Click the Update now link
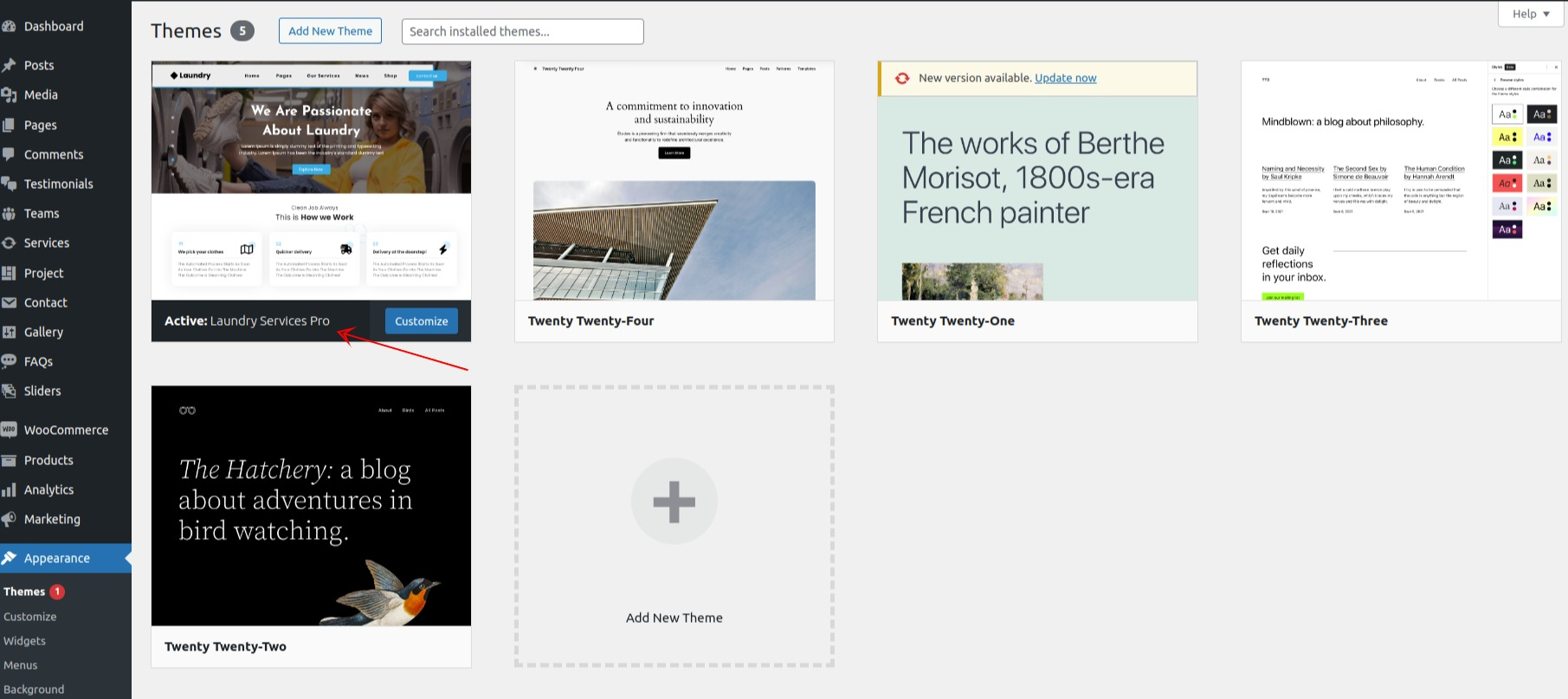Viewport: 1568px width, 699px height. (1065, 78)
